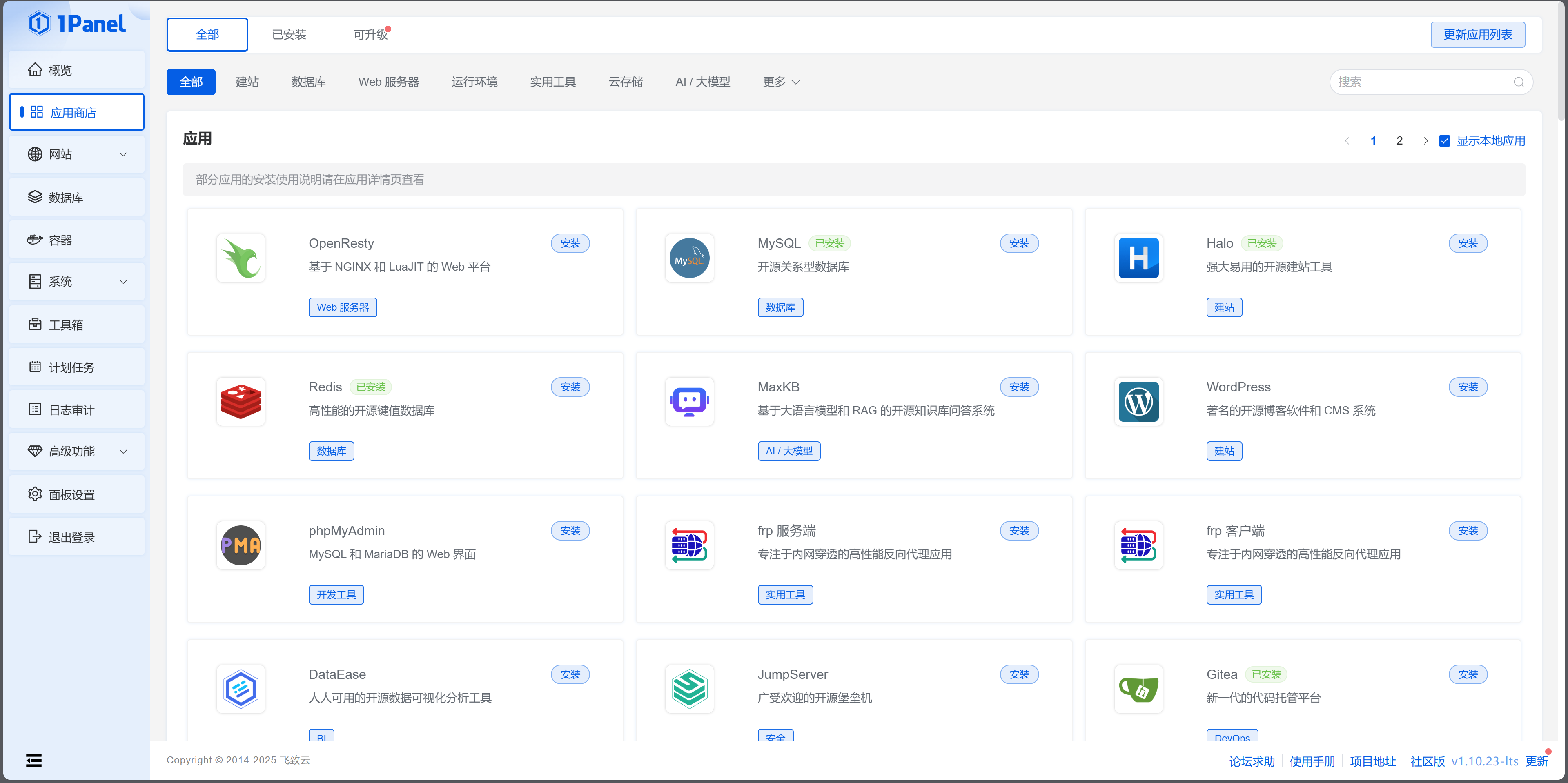This screenshot has height=783, width=1568.
Task: Collapse the sidebar using bottom-left menu icon
Action: pos(34,760)
